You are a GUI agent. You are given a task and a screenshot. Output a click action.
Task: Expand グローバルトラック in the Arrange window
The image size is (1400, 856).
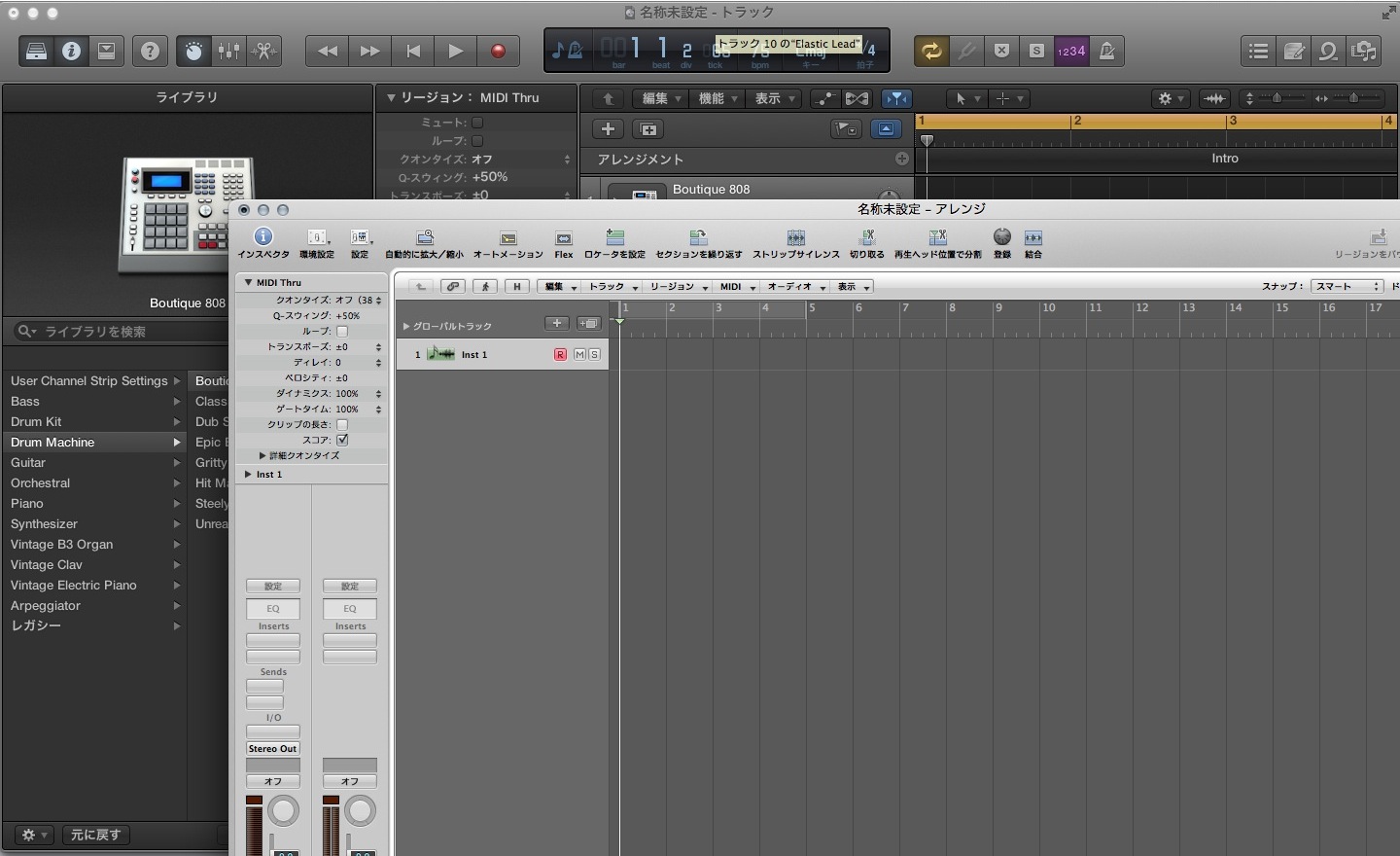tap(406, 327)
